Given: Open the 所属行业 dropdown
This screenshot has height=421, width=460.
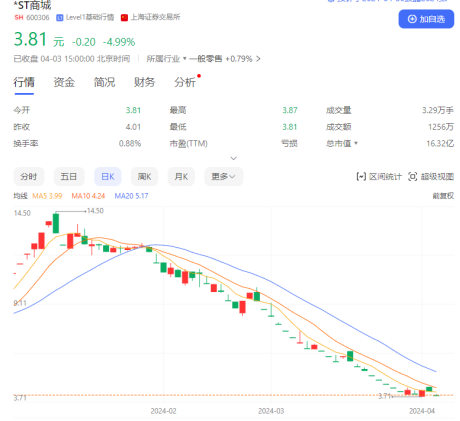Looking at the screenshot, I should [x=166, y=59].
